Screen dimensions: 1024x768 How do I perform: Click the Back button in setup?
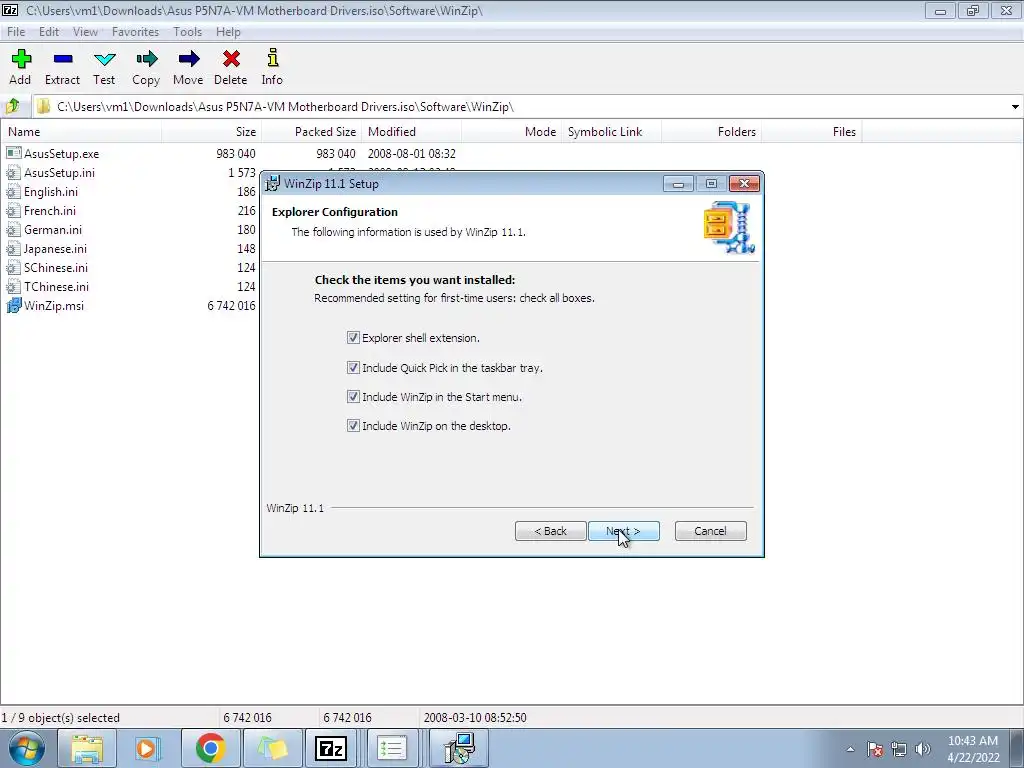pos(551,531)
